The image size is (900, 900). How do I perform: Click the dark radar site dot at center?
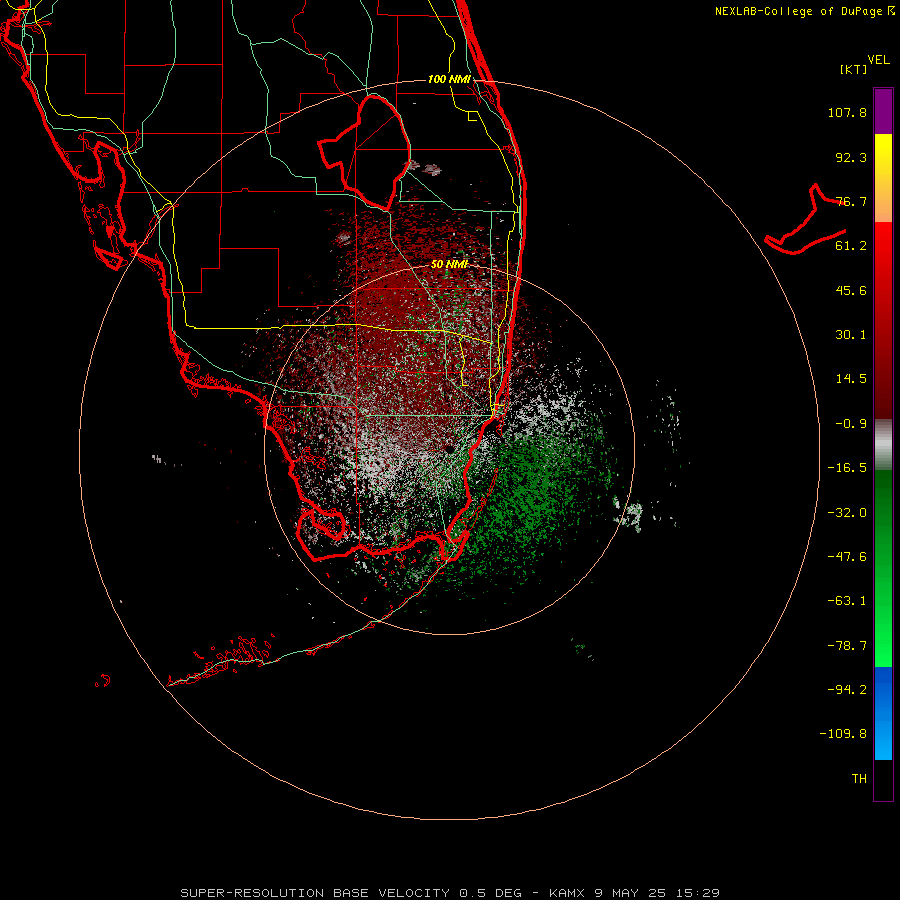[x=449, y=449]
